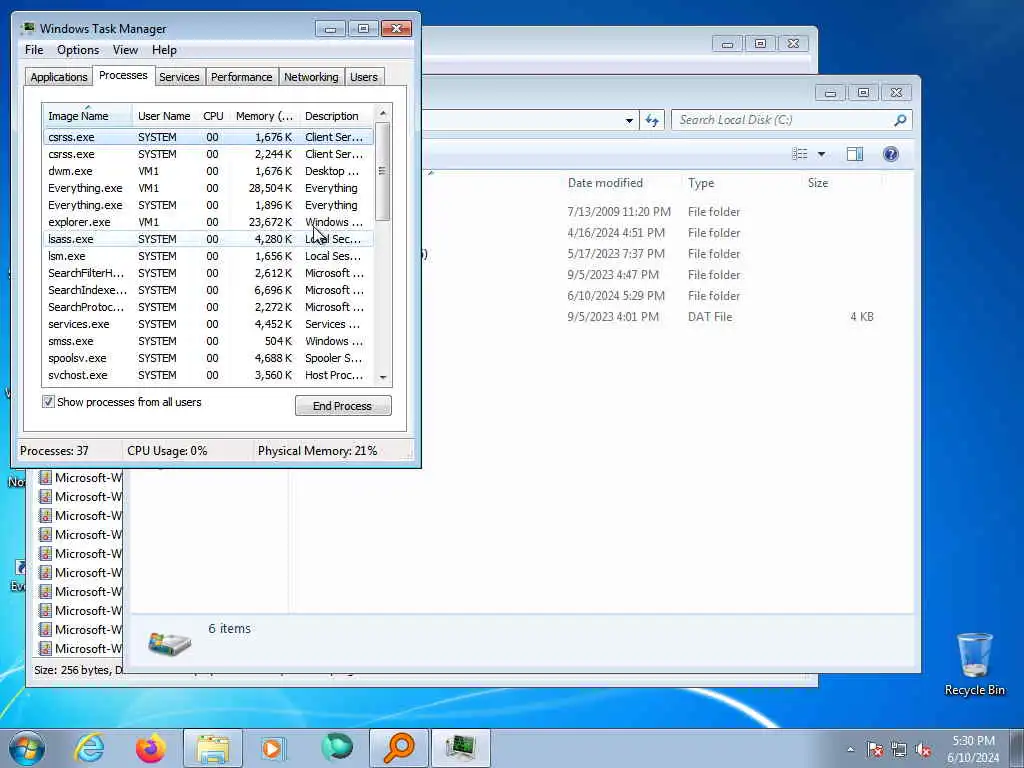Sort processes by Description column
The image size is (1024, 768).
click(336, 116)
